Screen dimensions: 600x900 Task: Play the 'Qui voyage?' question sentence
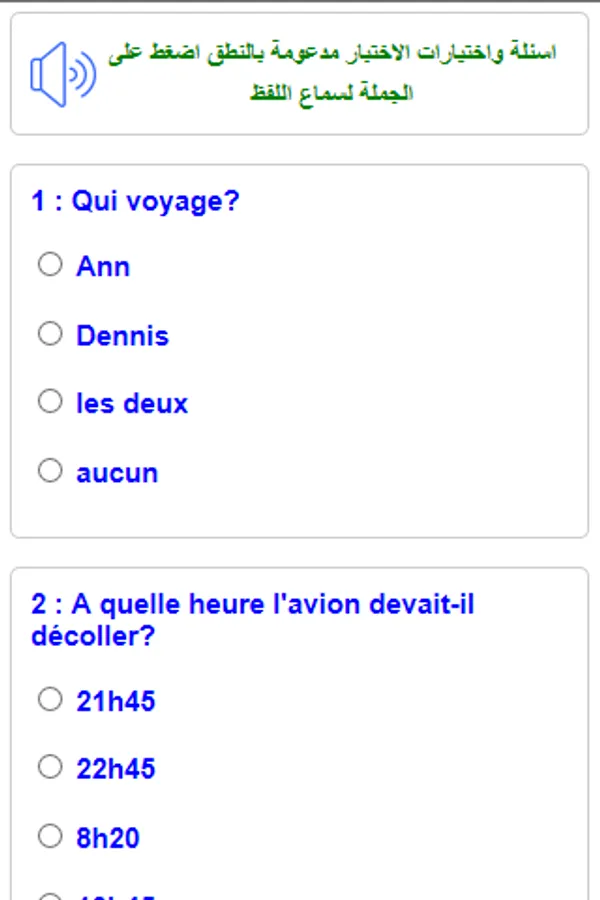(135, 202)
